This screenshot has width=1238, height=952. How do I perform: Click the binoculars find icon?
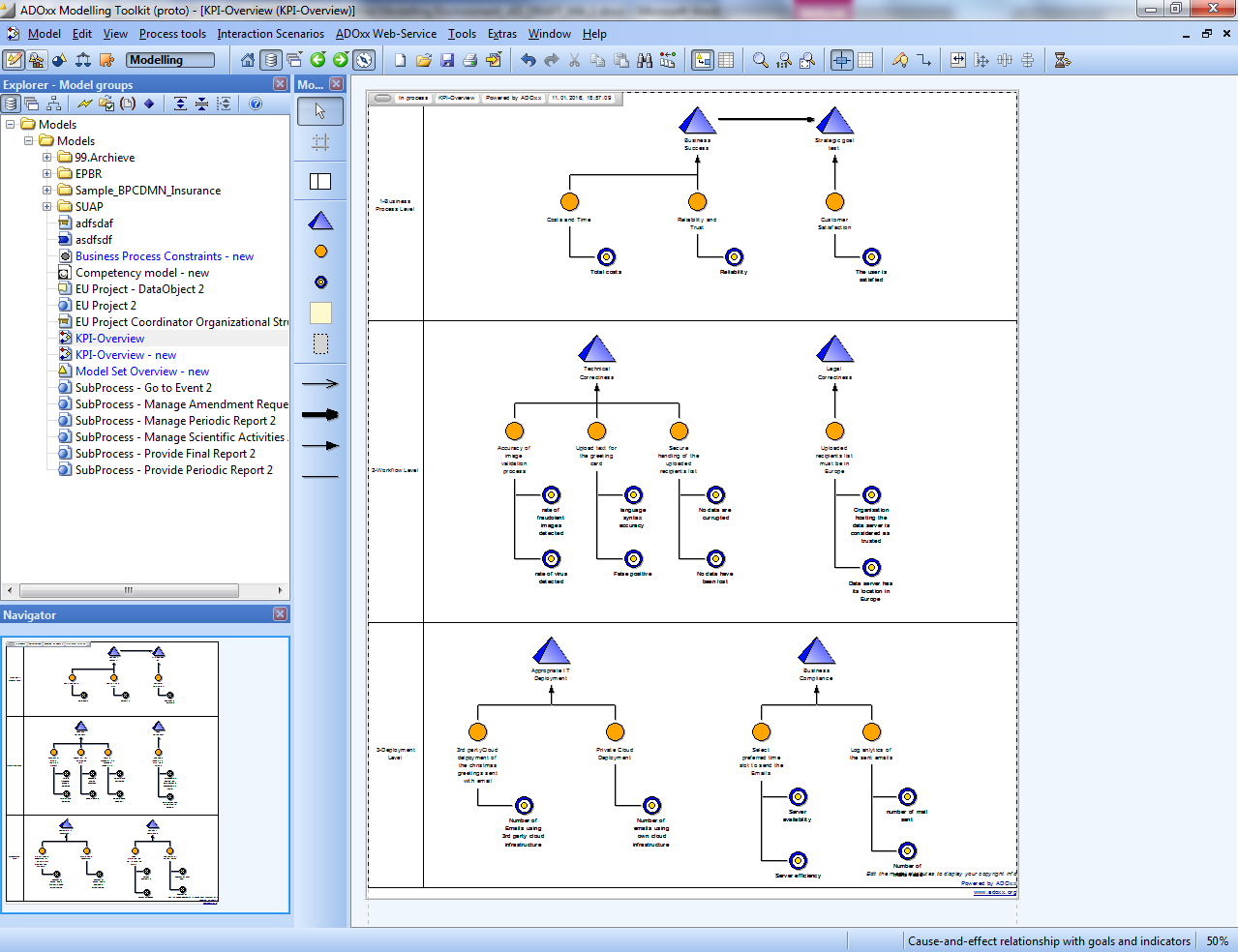coord(645,60)
